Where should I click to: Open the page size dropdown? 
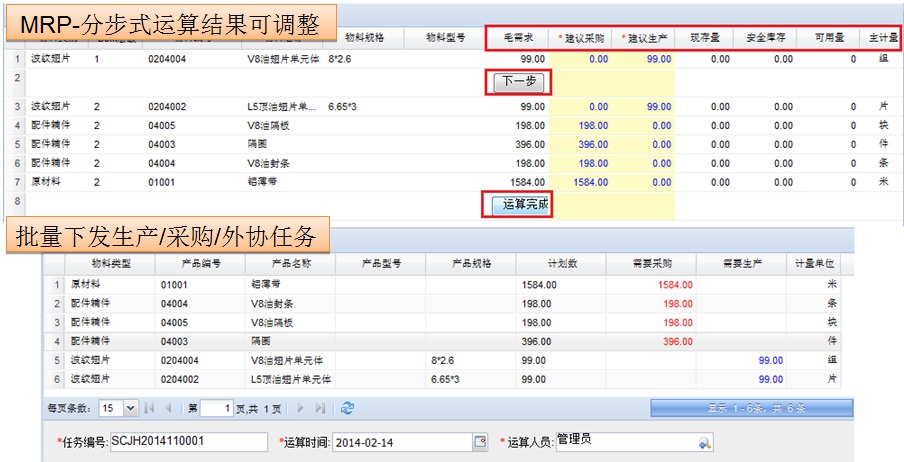130,408
